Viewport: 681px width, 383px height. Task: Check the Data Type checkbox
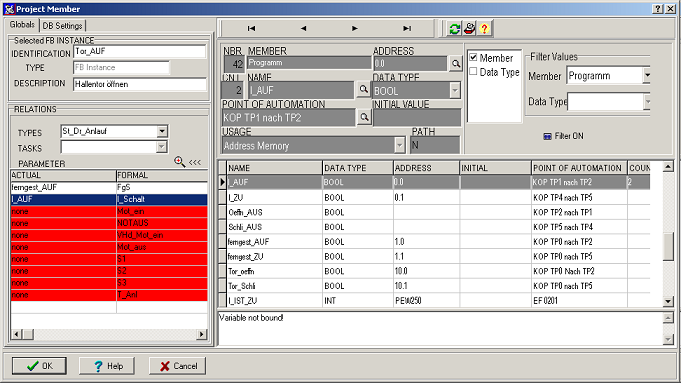(473, 71)
